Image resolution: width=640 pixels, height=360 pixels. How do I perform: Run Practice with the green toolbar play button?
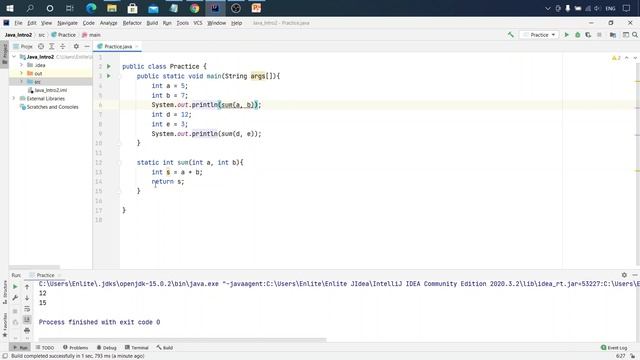tap(567, 35)
